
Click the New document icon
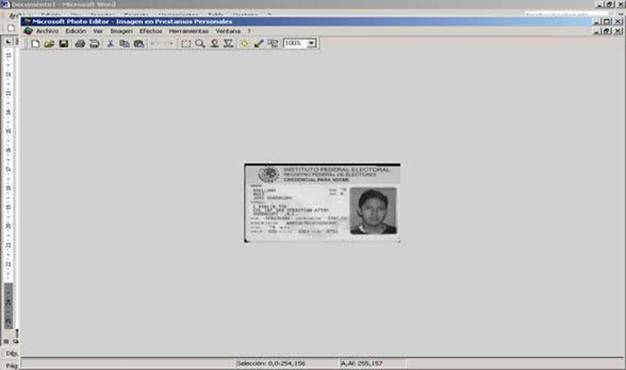[x=35, y=44]
